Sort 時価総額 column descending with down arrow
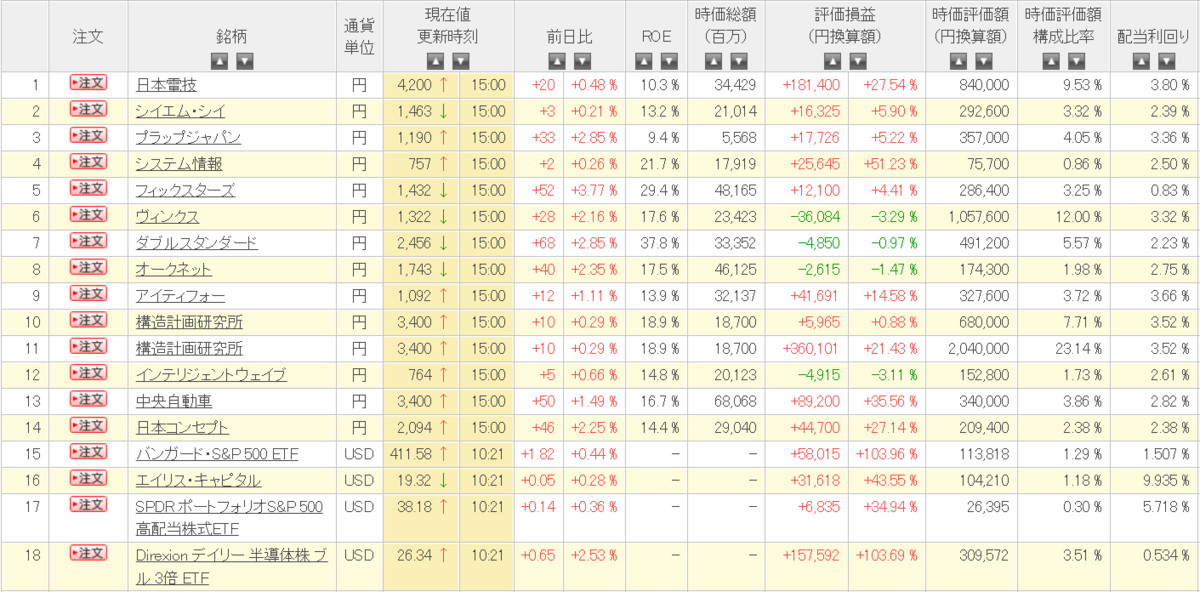Screen dimensions: 1200x592 click(738, 61)
